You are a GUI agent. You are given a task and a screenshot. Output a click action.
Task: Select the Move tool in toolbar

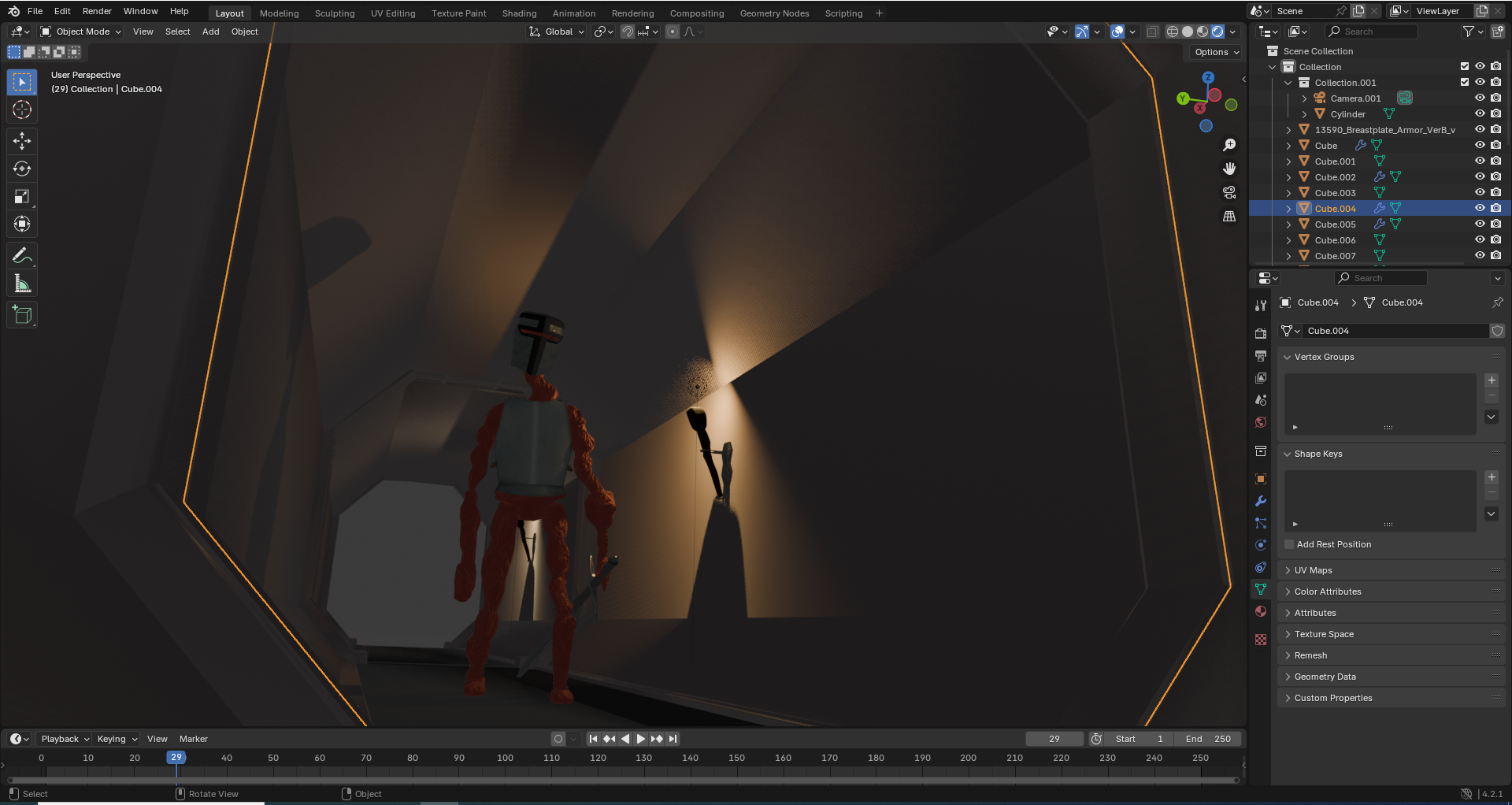pos(22,141)
